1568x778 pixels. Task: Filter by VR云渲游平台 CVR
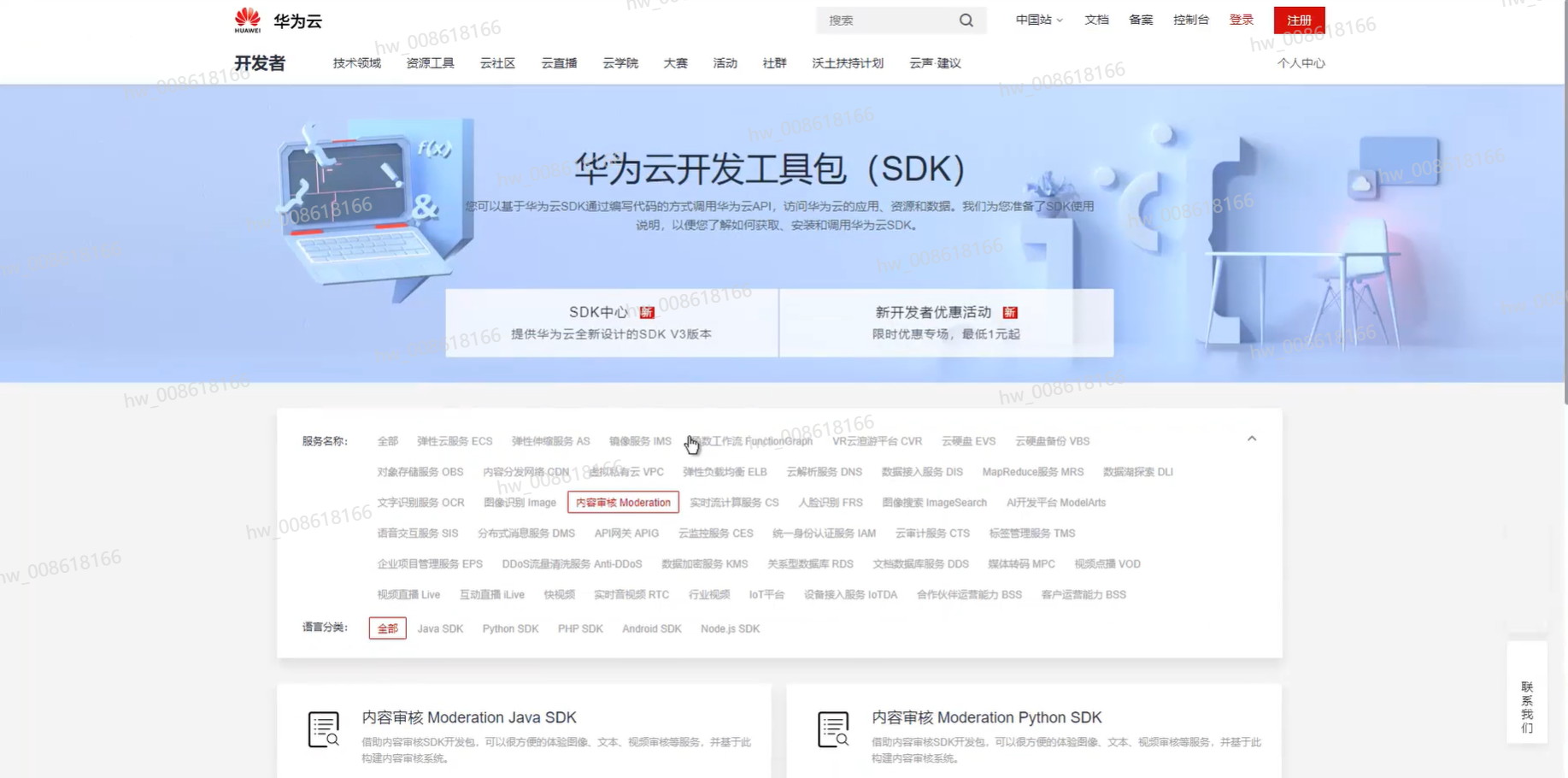click(877, 441)
